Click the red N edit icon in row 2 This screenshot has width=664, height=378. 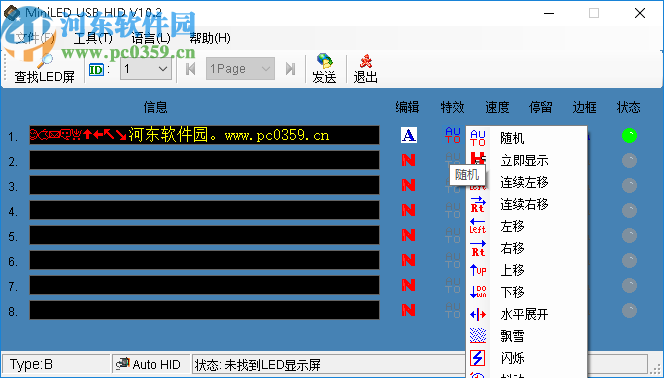tap(408, 160)
